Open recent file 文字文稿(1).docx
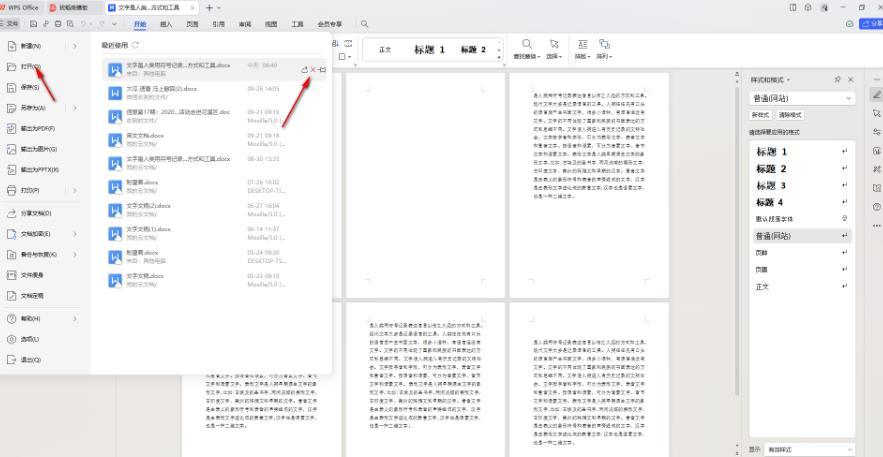Viewport: 883px width, 457px height. 214,233
